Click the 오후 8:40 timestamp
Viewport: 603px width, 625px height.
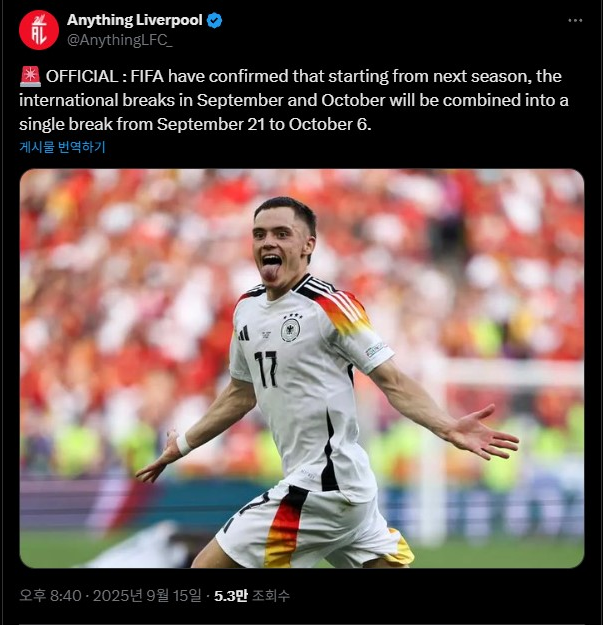tap(50, 596)
